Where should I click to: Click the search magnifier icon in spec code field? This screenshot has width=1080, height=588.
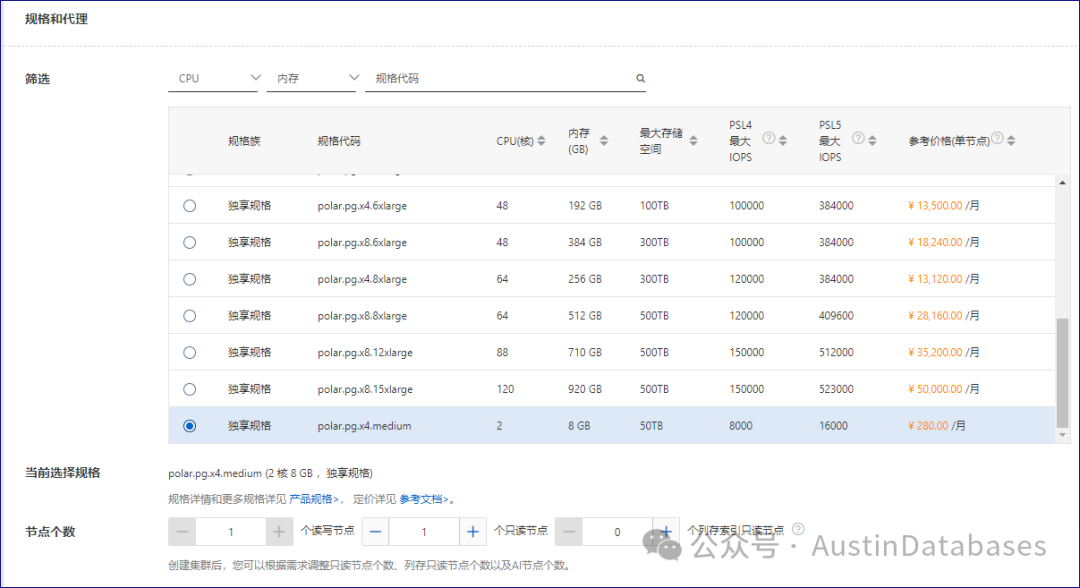point(641,78)
